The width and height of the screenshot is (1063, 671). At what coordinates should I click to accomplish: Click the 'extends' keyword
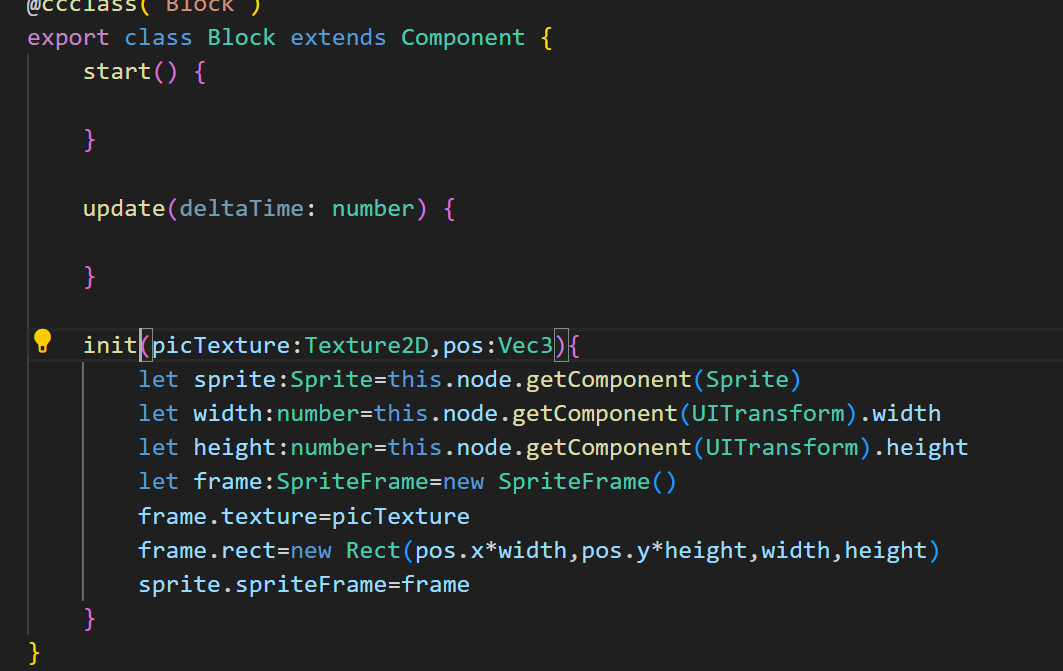(x=338, y=38)
